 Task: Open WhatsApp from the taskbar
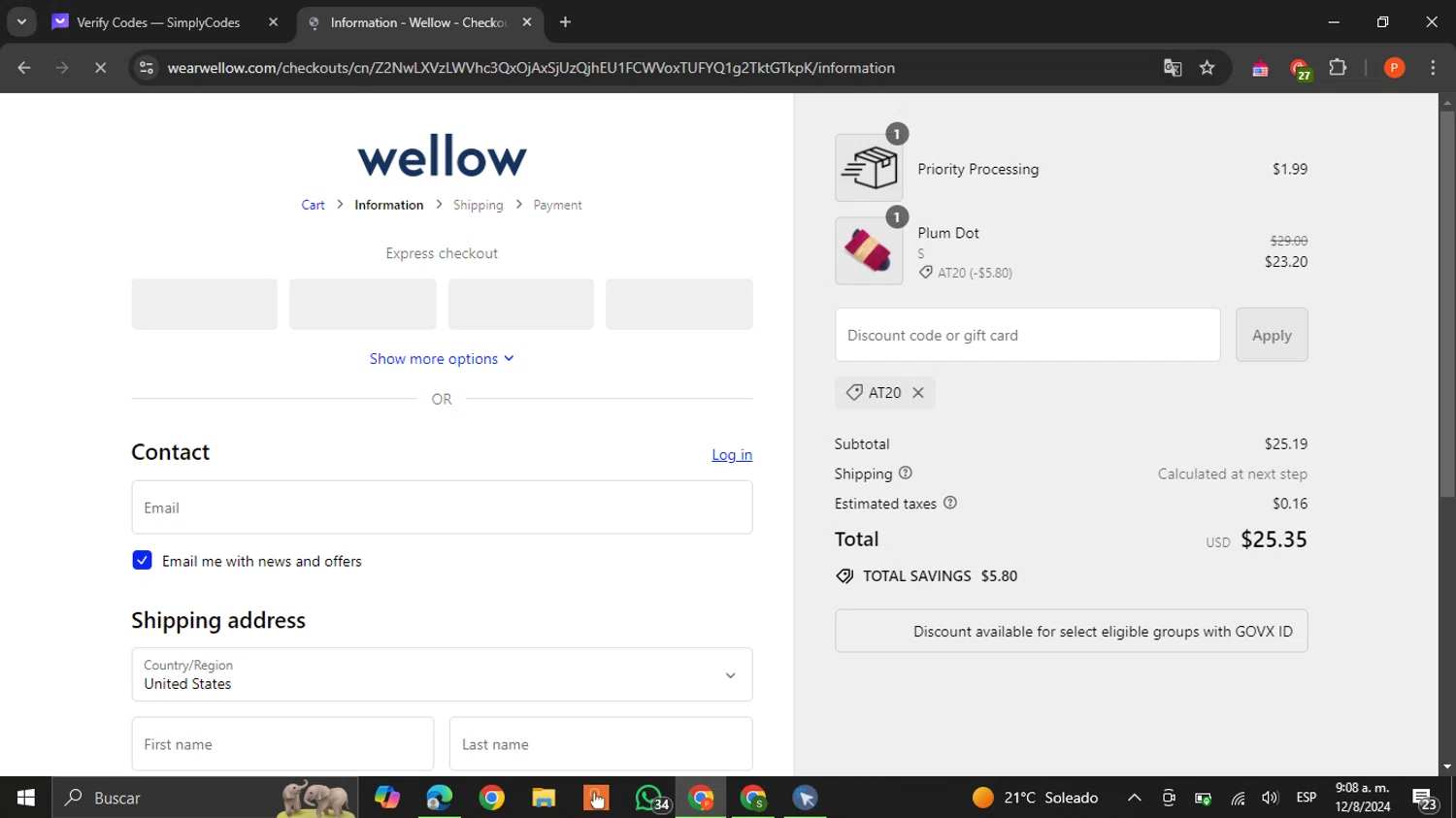point(649,798)
